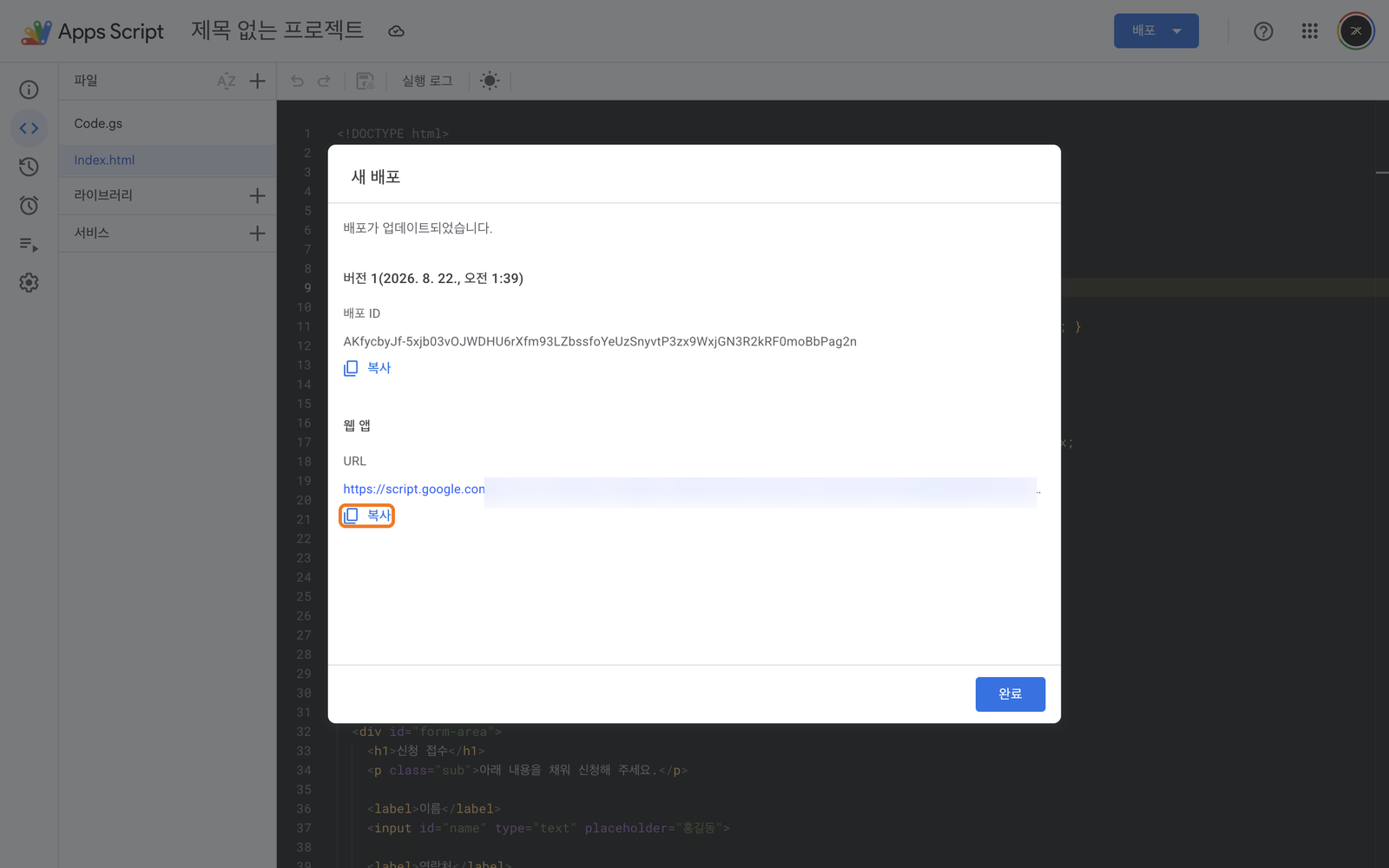Click the 완료 button
This screenshot has width=1389, height=868.
click(x=1010, y=694)
